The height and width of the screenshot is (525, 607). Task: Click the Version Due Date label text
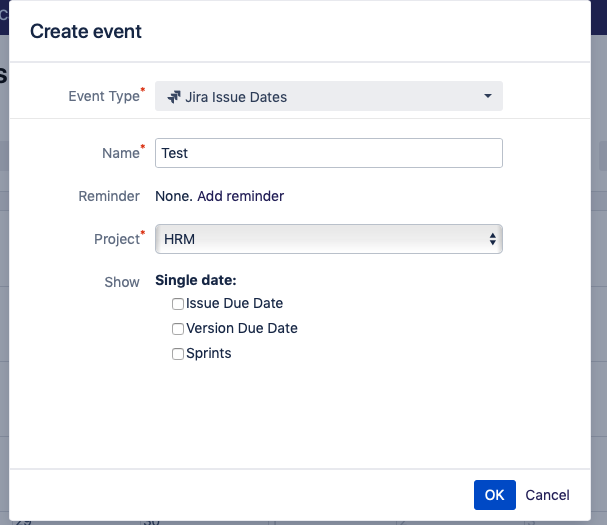tap(242, 328)
